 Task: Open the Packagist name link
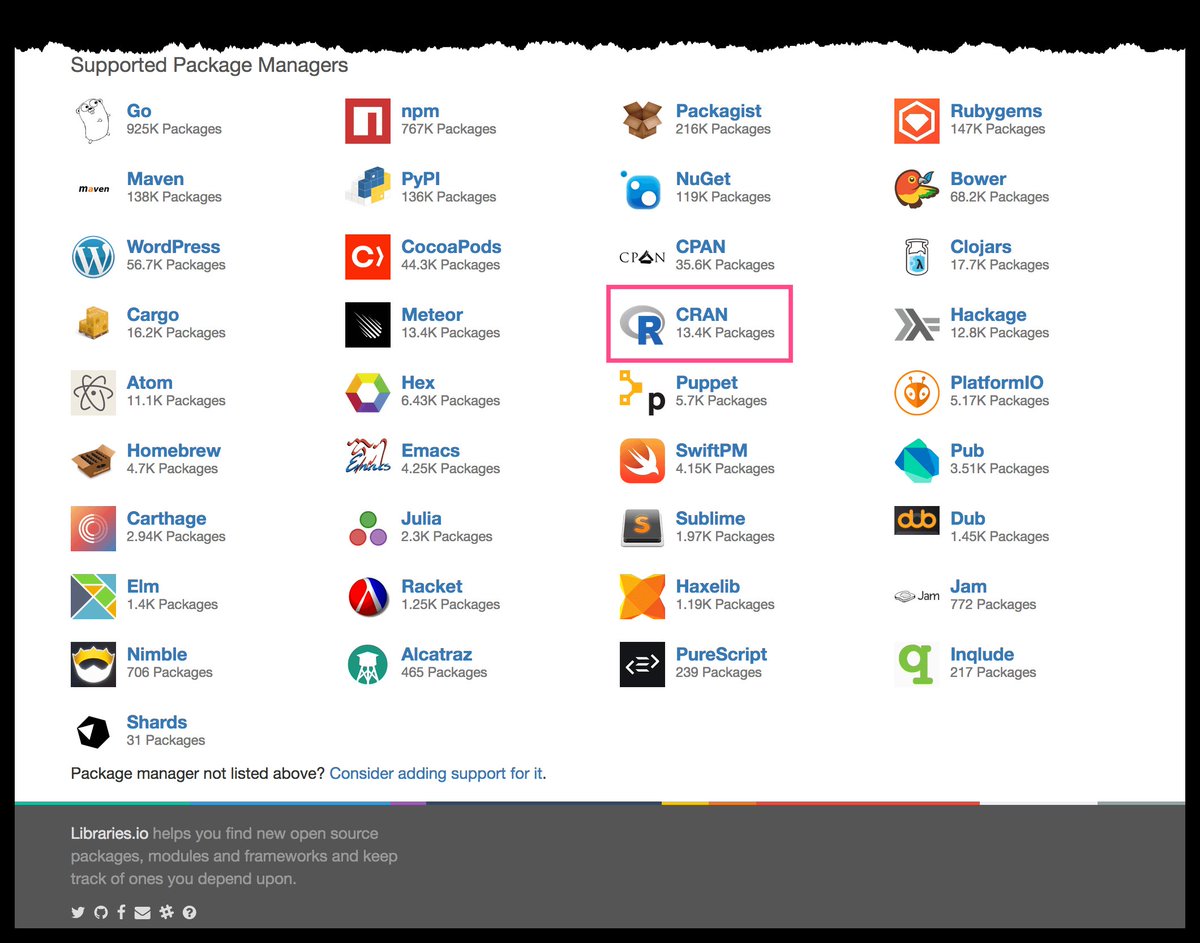tap(718, 111)
